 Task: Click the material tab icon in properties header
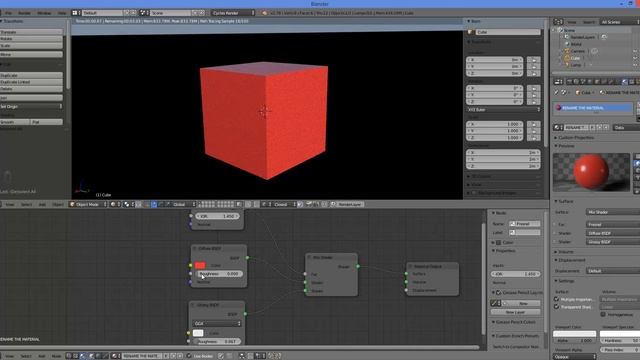coord(625,82)
